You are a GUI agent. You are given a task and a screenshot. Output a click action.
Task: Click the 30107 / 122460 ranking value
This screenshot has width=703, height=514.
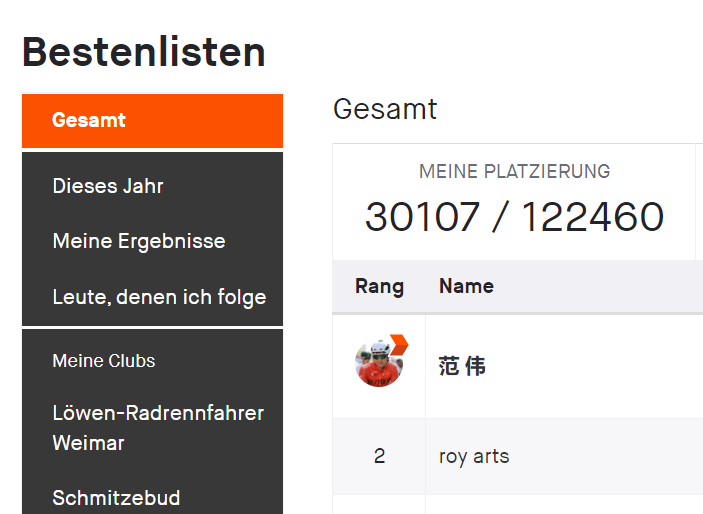(514, 217)
